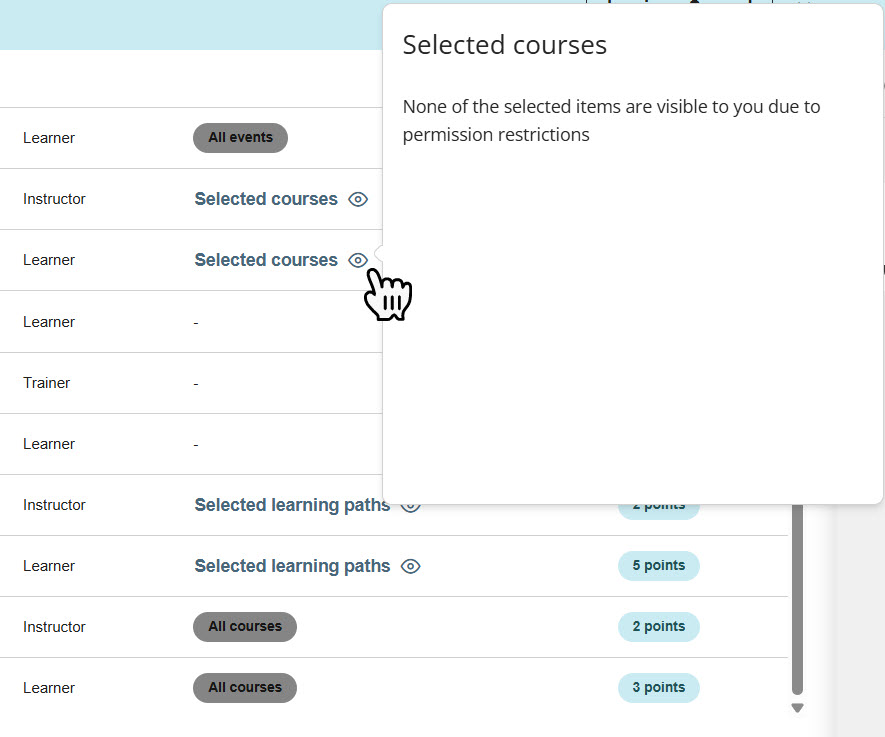Click the scrollbar's down arrow
885x737 pixels.
(x=797, y=708)
